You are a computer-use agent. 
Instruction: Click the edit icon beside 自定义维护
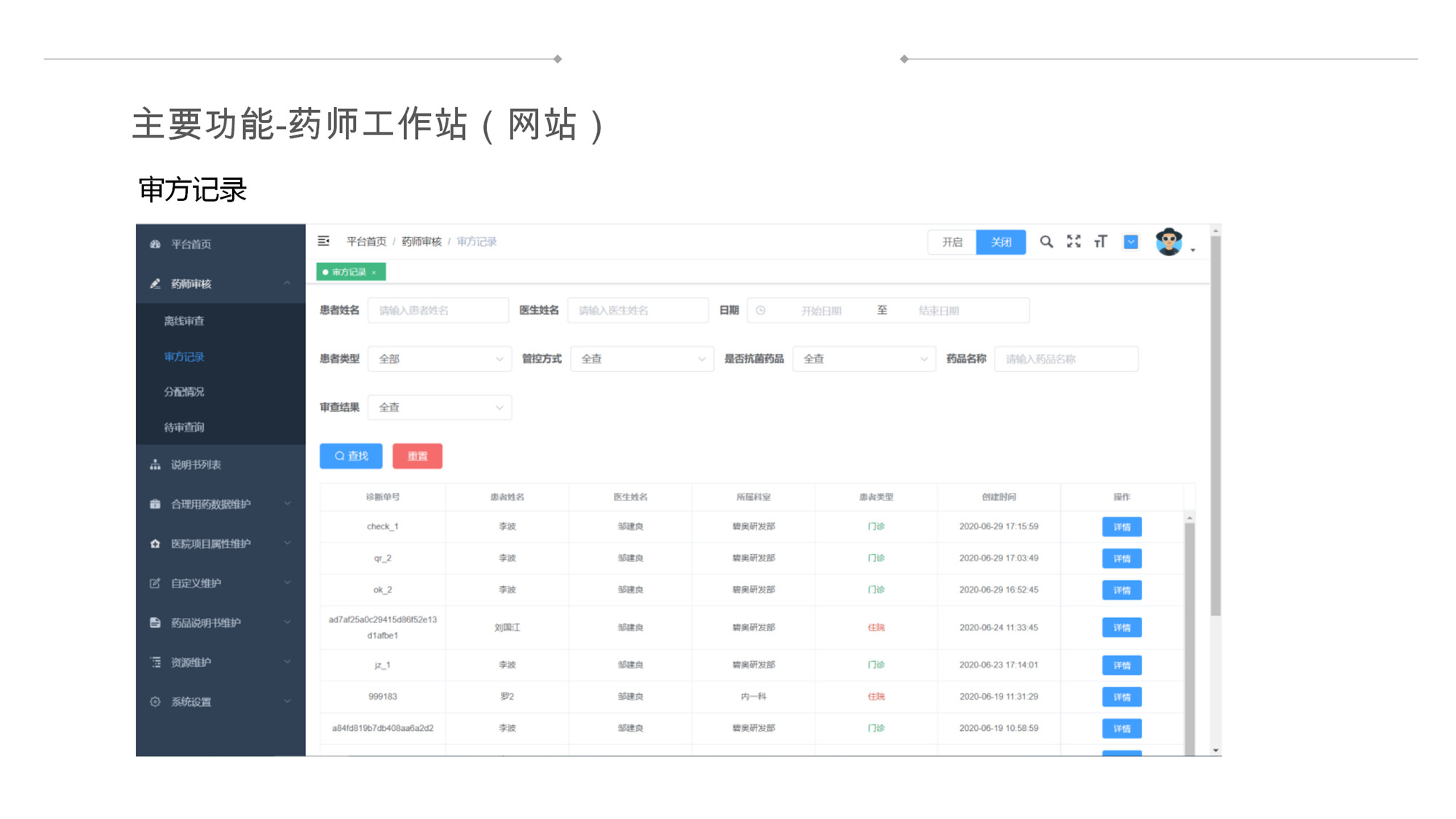155,583
